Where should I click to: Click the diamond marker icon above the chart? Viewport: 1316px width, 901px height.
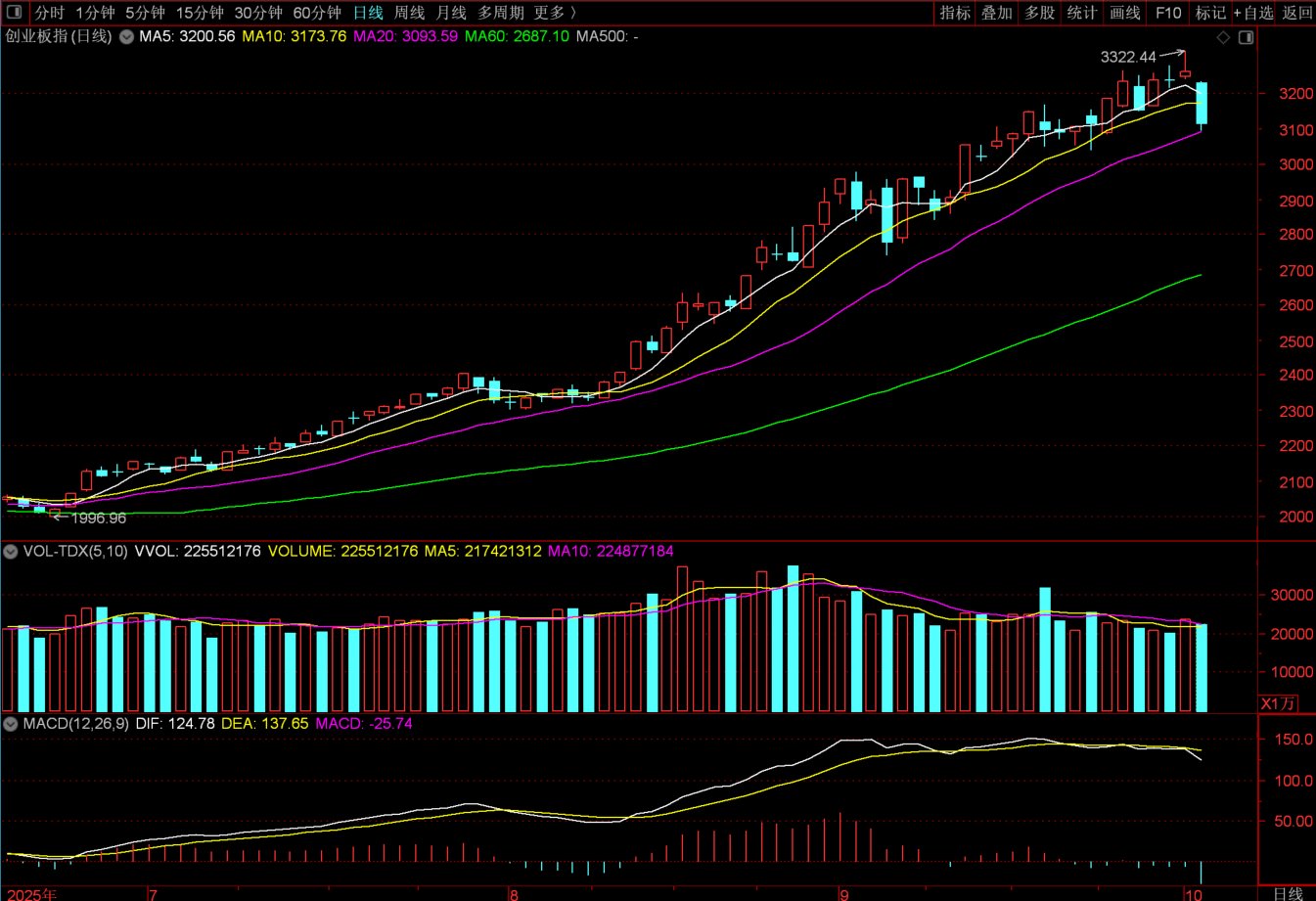click(1223, 37)
